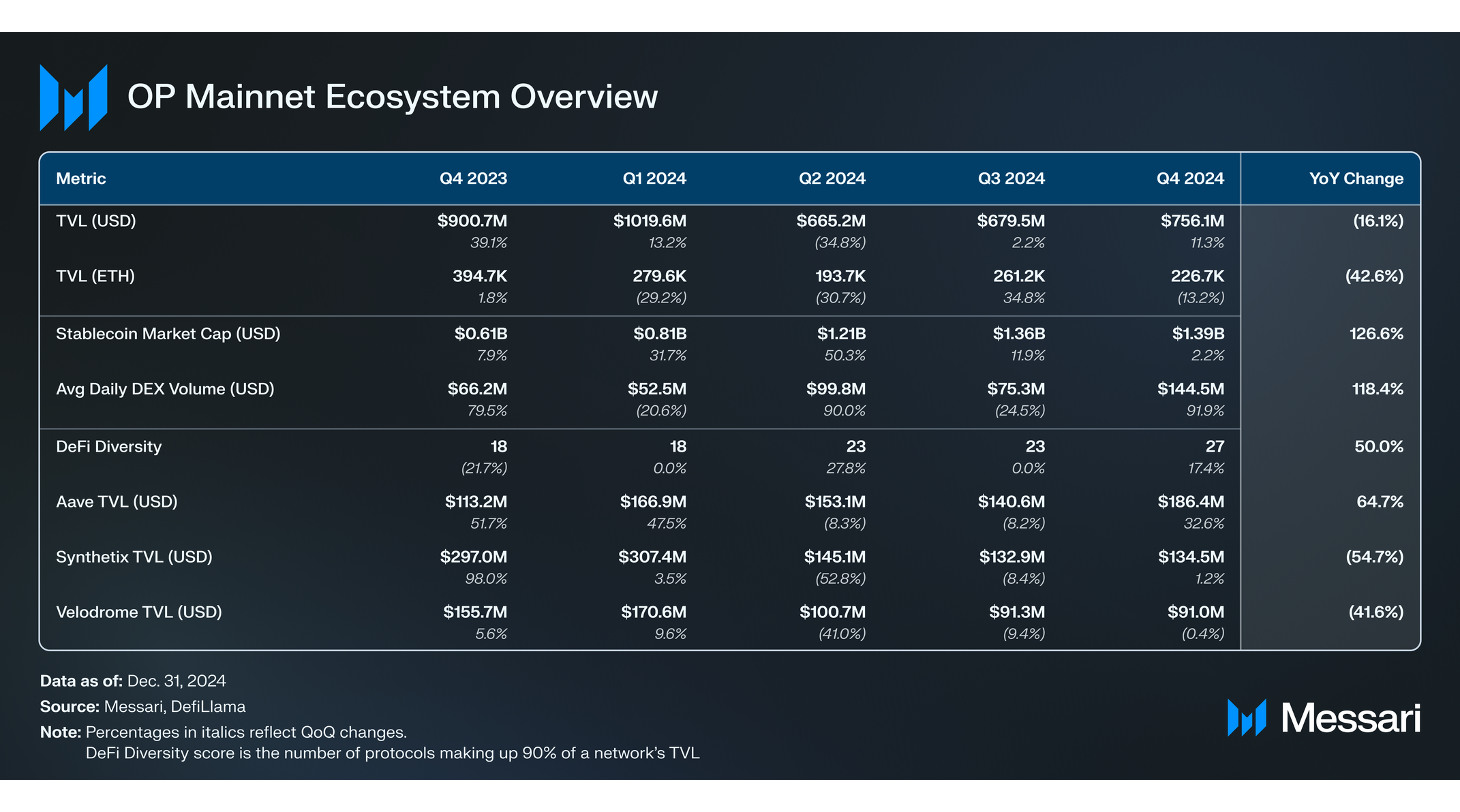Click the (54.7%) YoY change value
The image size is (1460, 812).
pyautogui.click(x=1375, y=557)
